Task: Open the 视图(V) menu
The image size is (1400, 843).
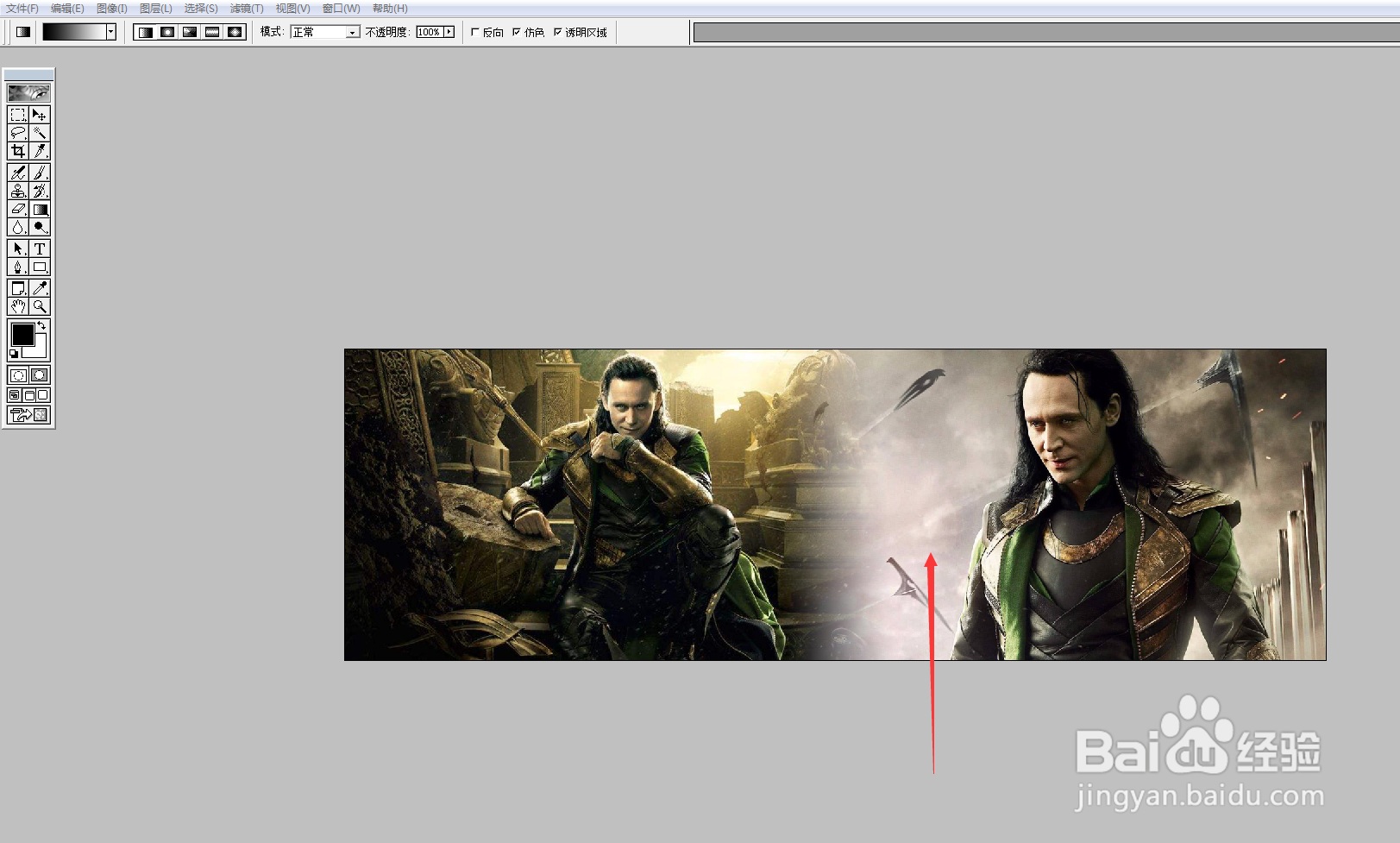Action: tap(292, 9)
